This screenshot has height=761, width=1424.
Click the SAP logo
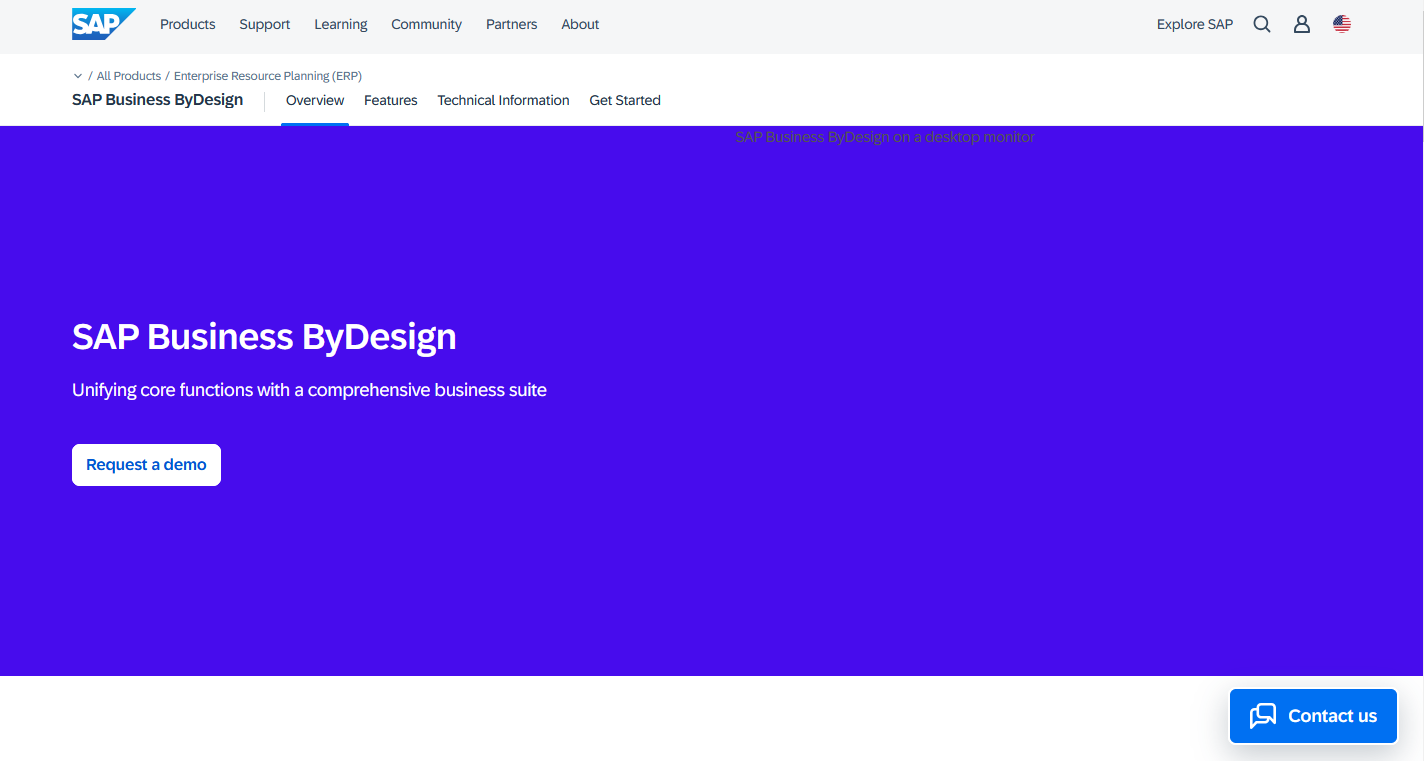(x=102, y=23)
